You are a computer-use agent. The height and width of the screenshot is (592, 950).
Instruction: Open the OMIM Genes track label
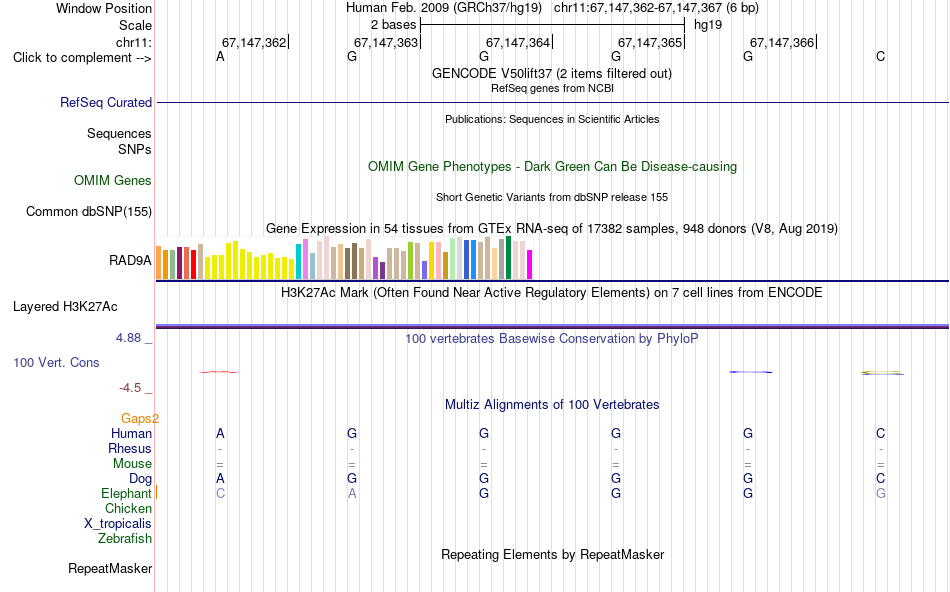point(112,181)
